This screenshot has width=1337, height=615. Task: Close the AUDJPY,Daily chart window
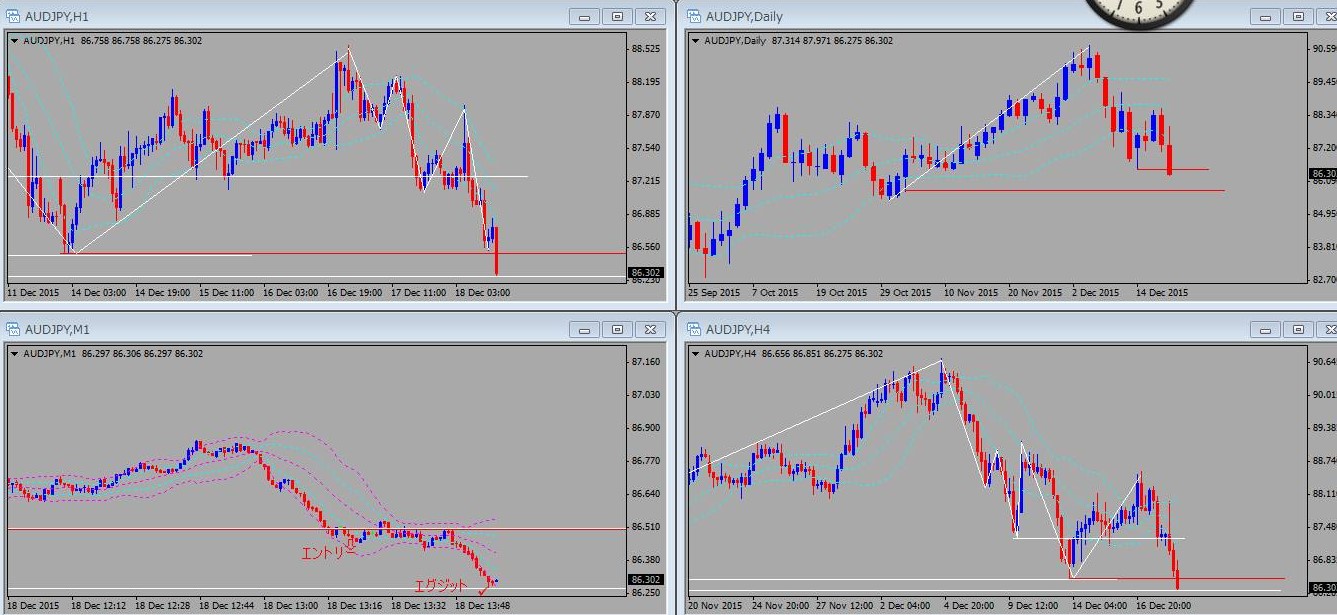[1329, 16]
